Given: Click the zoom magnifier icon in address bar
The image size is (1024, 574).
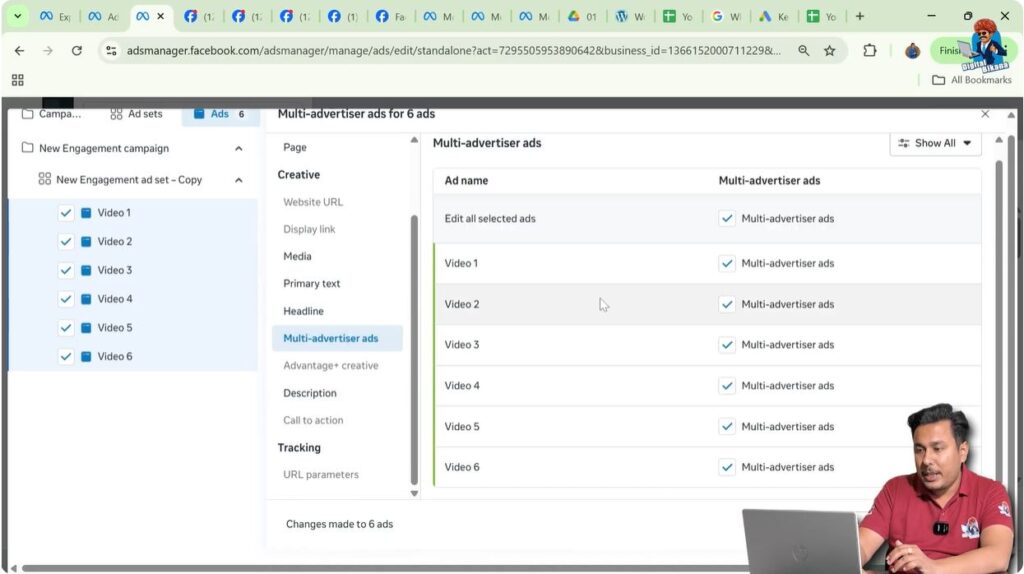Looking at the screenshot, I should (803, 51).
